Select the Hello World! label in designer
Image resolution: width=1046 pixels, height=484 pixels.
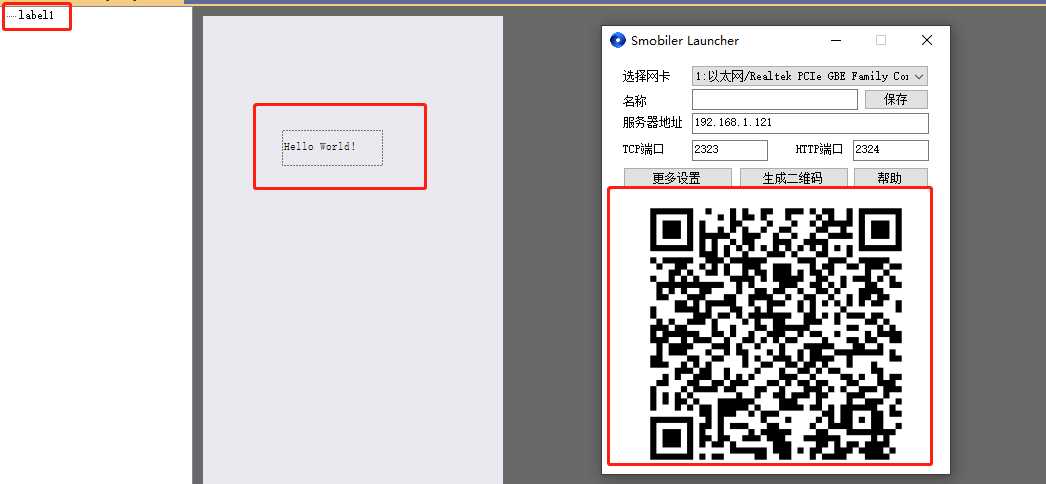coord(332,147)
